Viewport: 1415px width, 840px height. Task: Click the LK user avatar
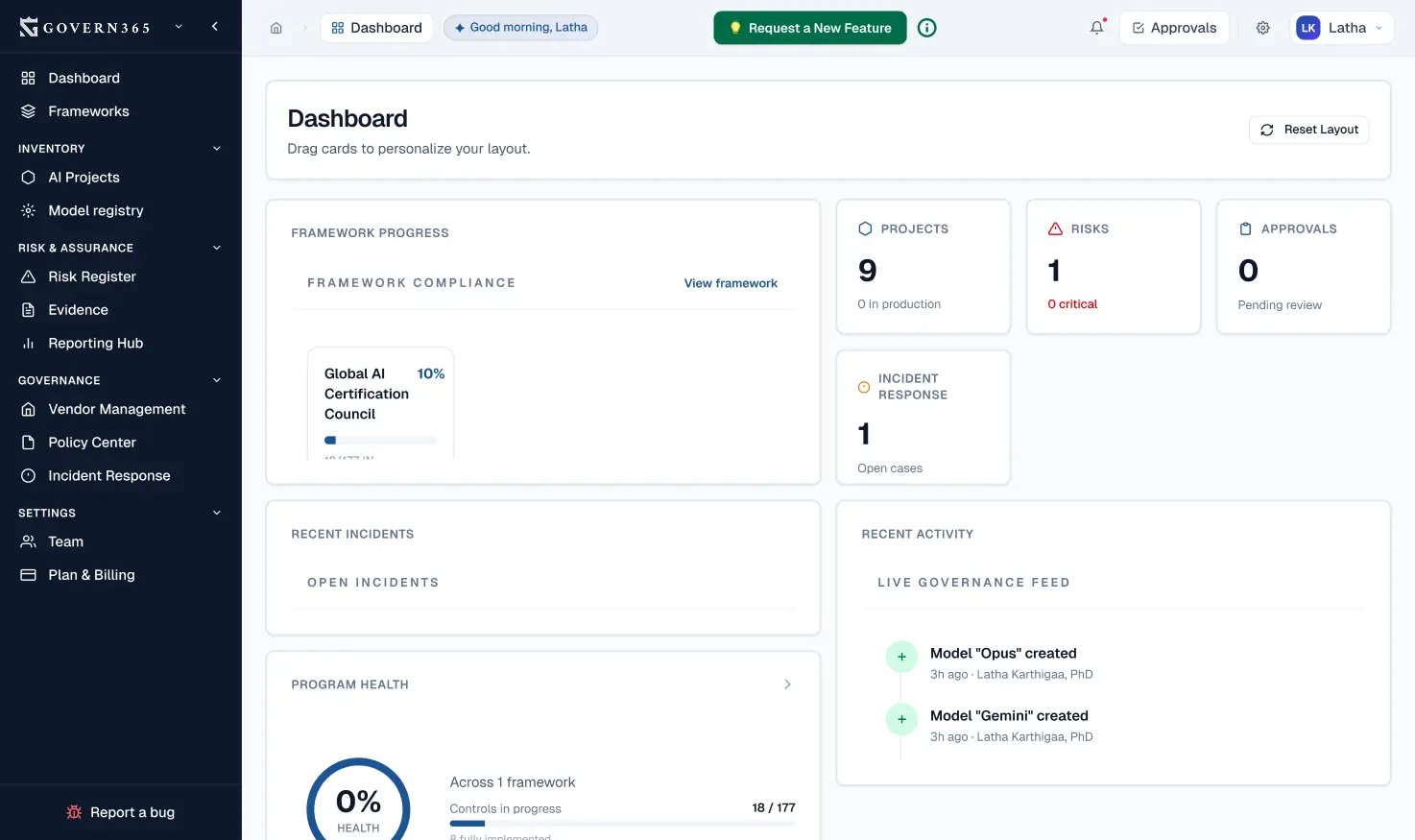1307,28
